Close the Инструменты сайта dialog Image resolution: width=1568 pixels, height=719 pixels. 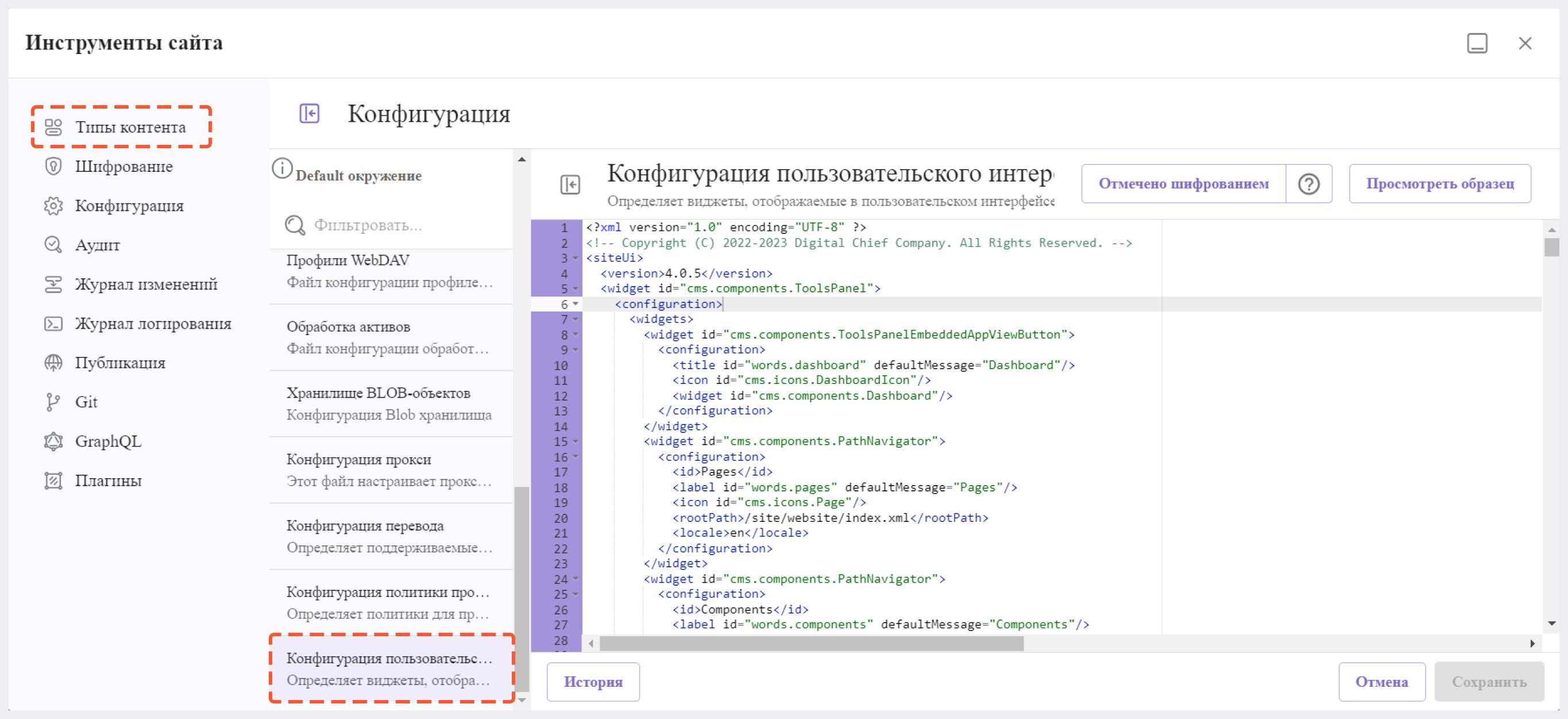pyautogui.click(x=1525, y=43)
